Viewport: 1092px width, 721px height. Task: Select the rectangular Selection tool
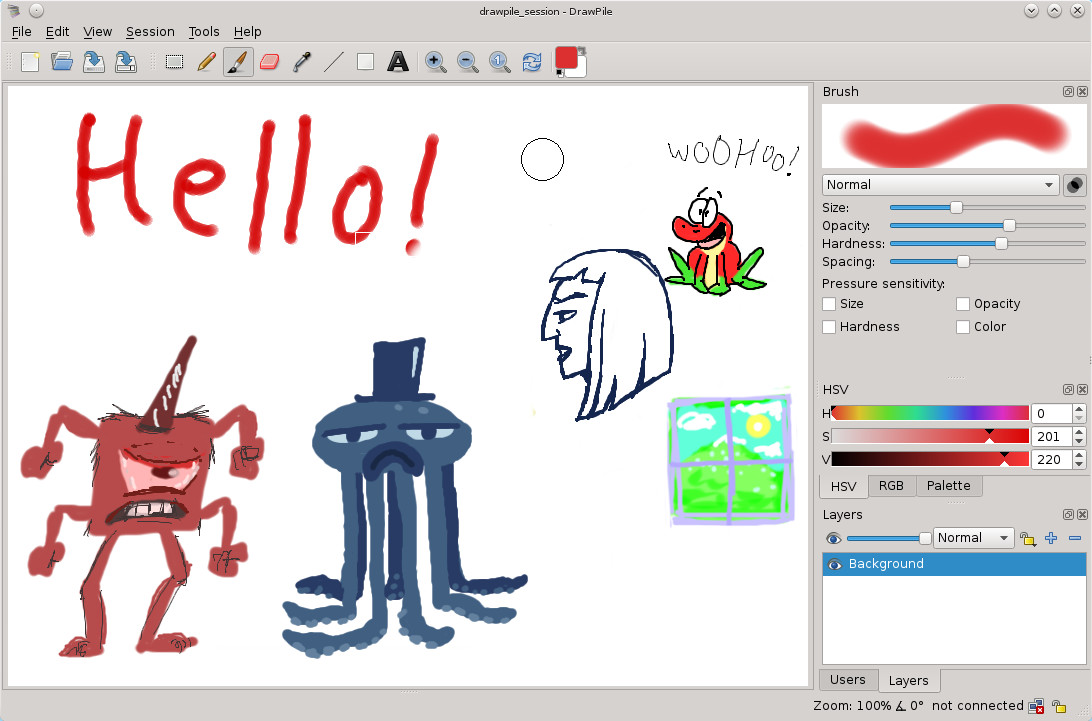(x=174, y=62)
